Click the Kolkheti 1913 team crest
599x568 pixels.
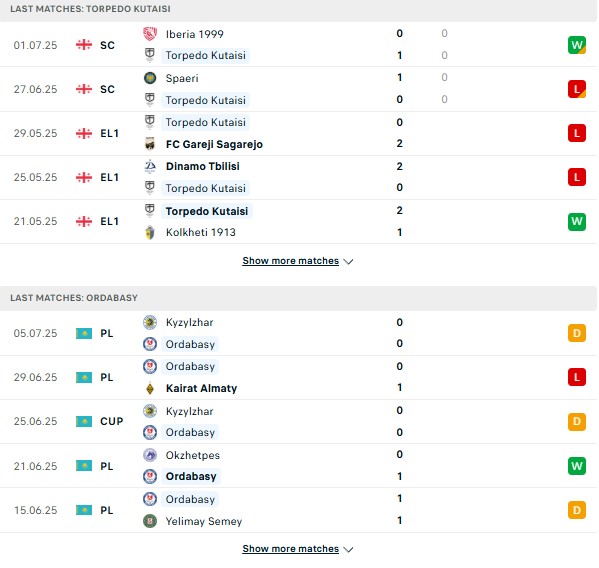pos(150,232)
